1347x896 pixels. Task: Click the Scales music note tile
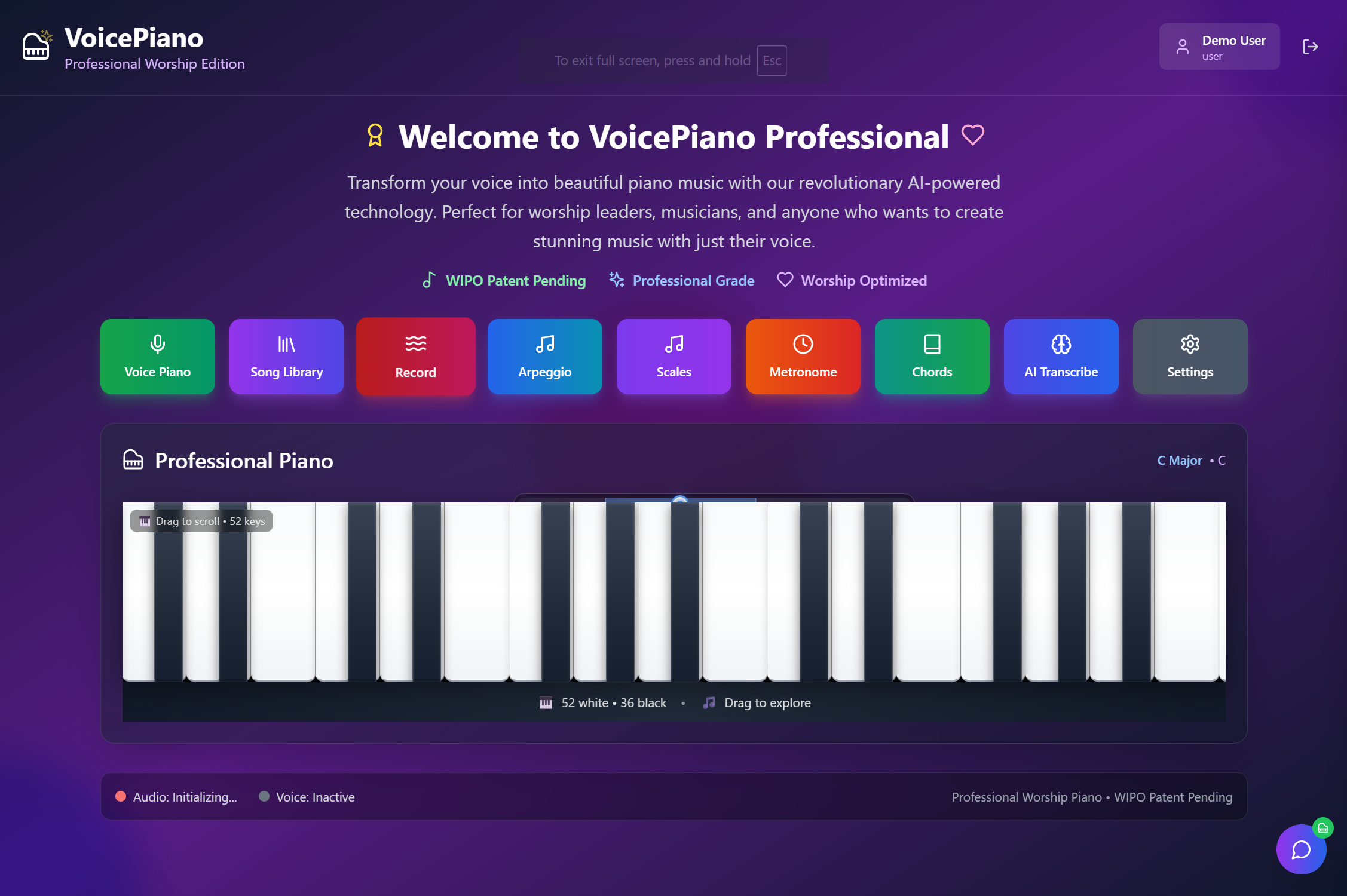tap(674, 357)
